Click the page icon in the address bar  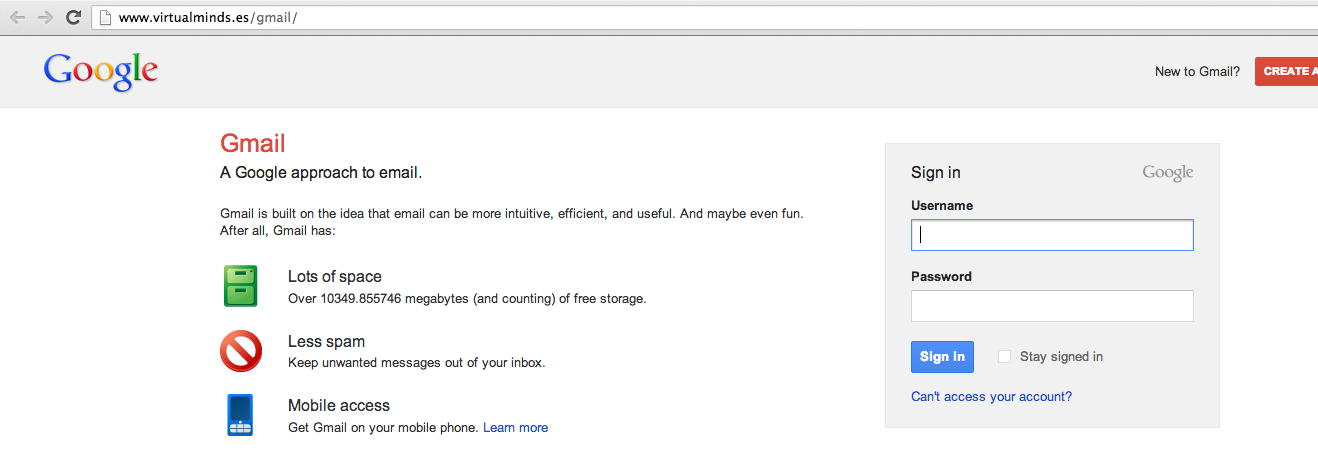click(104, 17)
